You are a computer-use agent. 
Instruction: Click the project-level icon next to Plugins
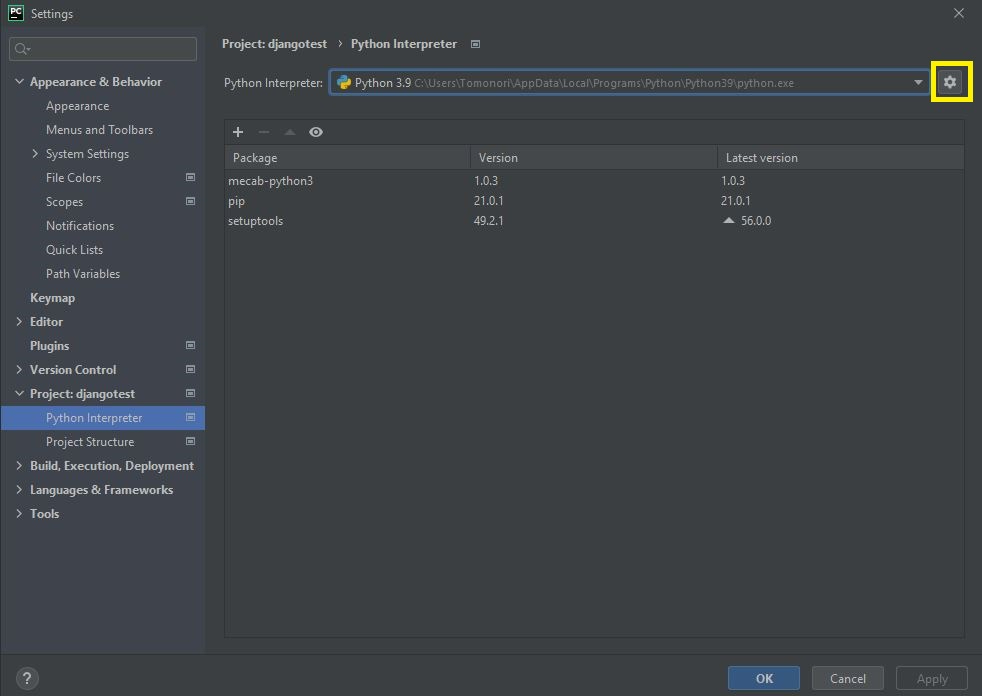click(x=190, y=346)
